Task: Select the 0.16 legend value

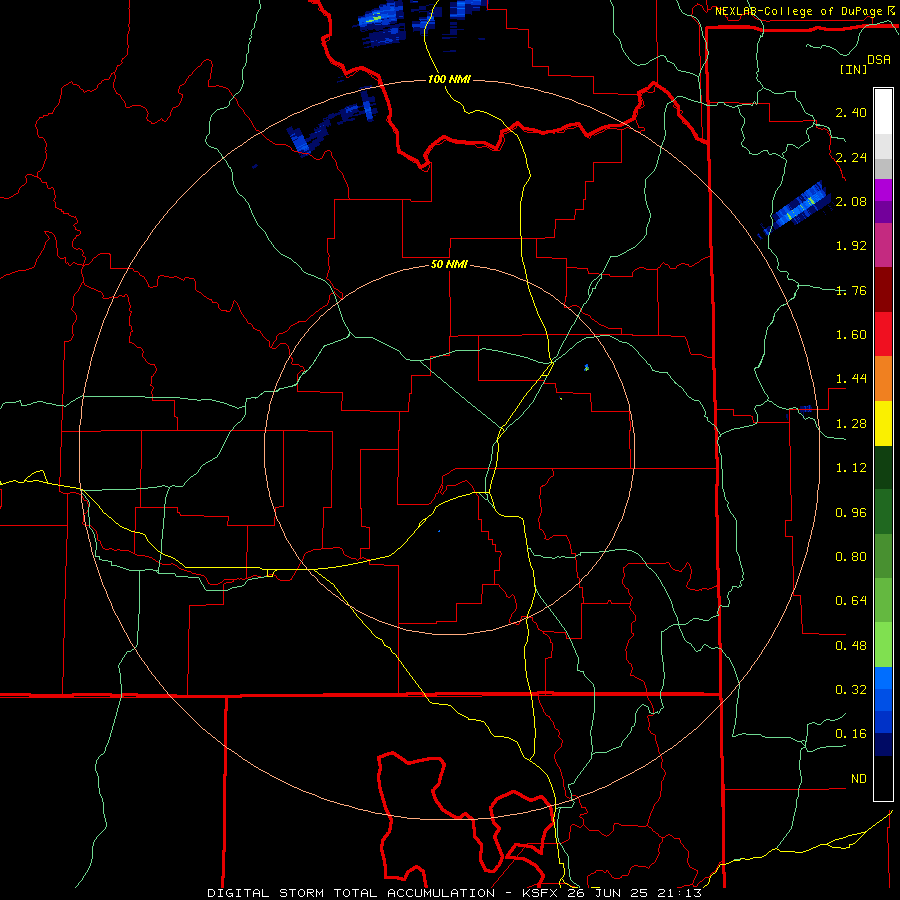Action: [851, 734]
